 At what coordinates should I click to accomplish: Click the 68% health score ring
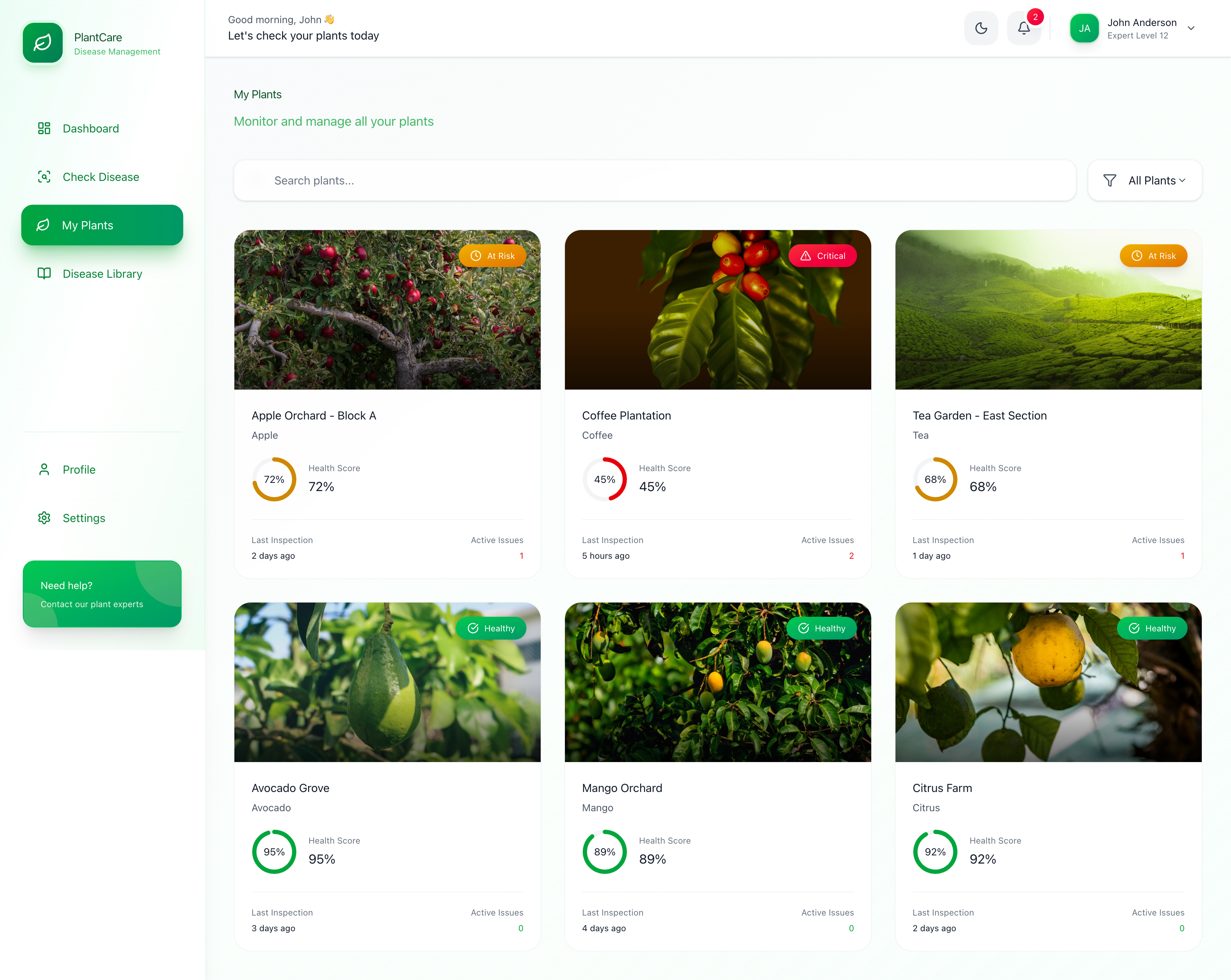pyautogui.click(x=935, y=479)
